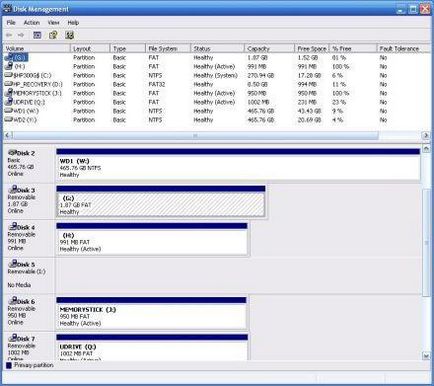Select the WD1 (W:) 465.76 GB NTFS partition block
The image size is (434, 386).
[x=238, y=165]
